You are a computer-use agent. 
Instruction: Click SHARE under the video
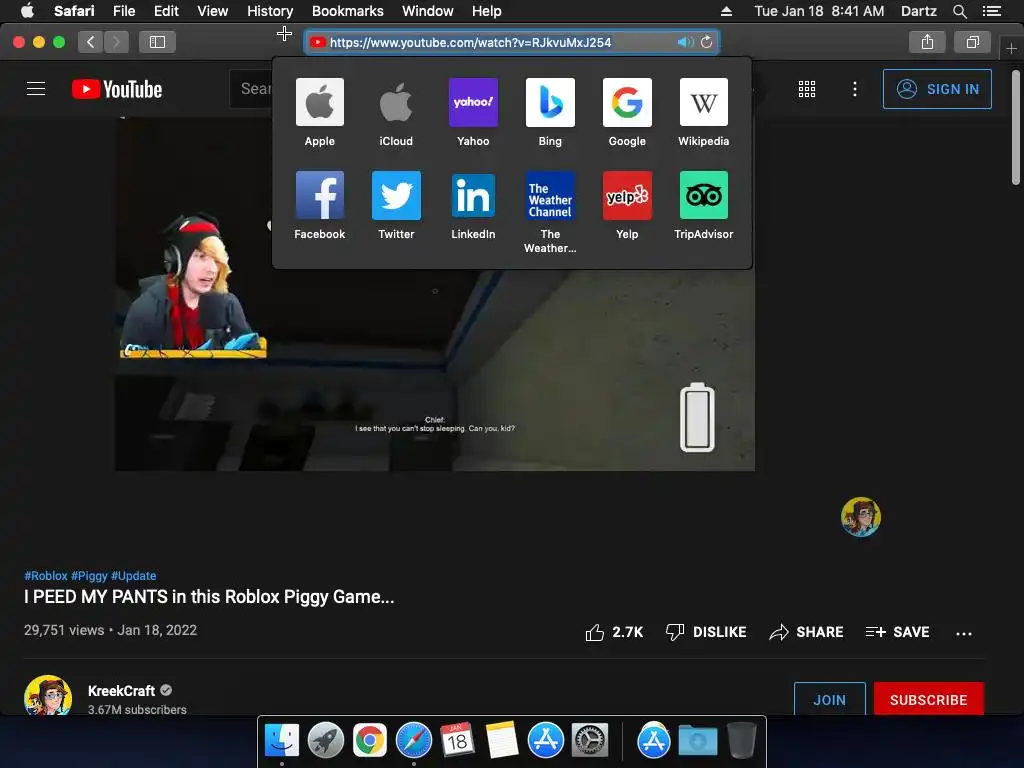(x=807, y=632)
